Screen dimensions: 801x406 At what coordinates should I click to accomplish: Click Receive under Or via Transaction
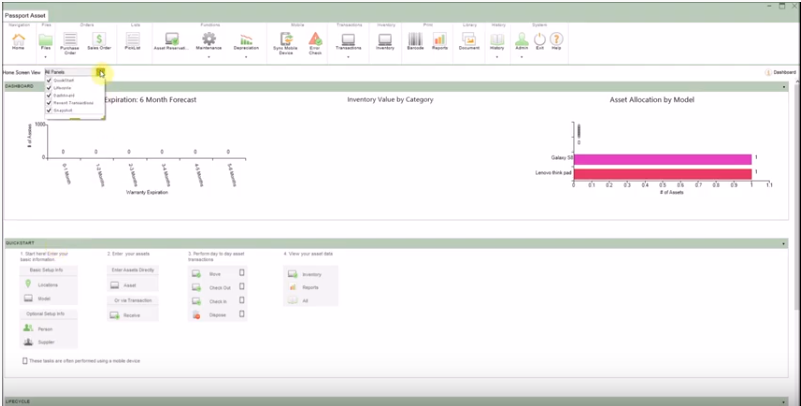(x=125, y=316)
